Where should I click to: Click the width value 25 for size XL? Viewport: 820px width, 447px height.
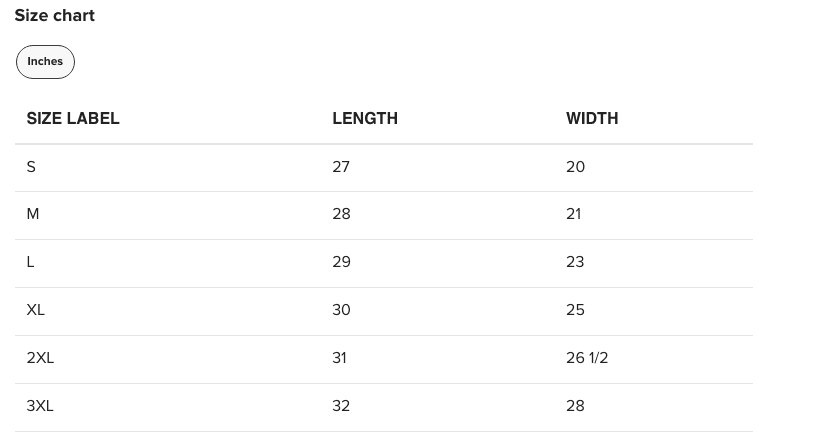[575, 310]
